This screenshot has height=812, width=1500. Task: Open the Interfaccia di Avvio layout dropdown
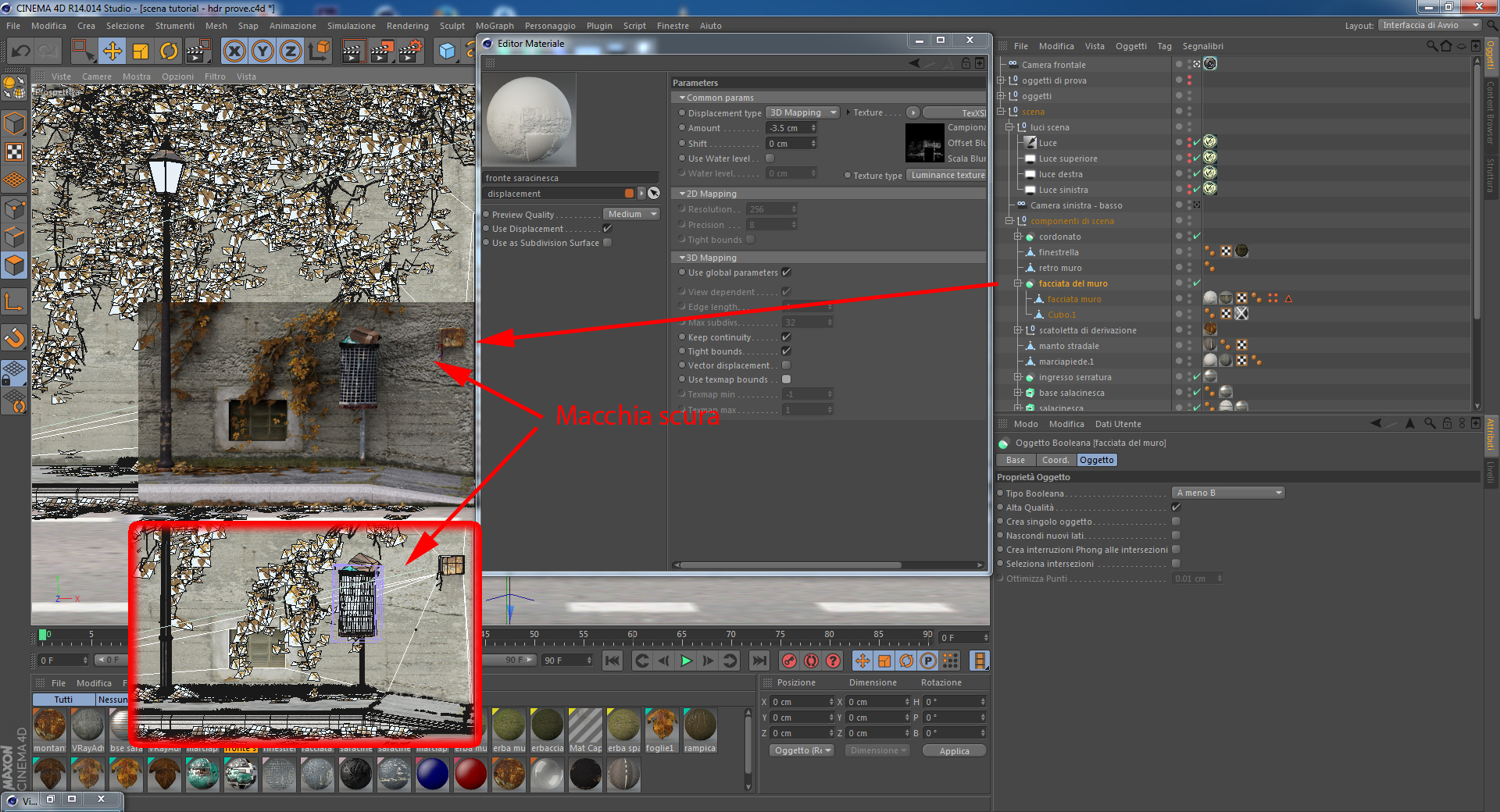1430,25
